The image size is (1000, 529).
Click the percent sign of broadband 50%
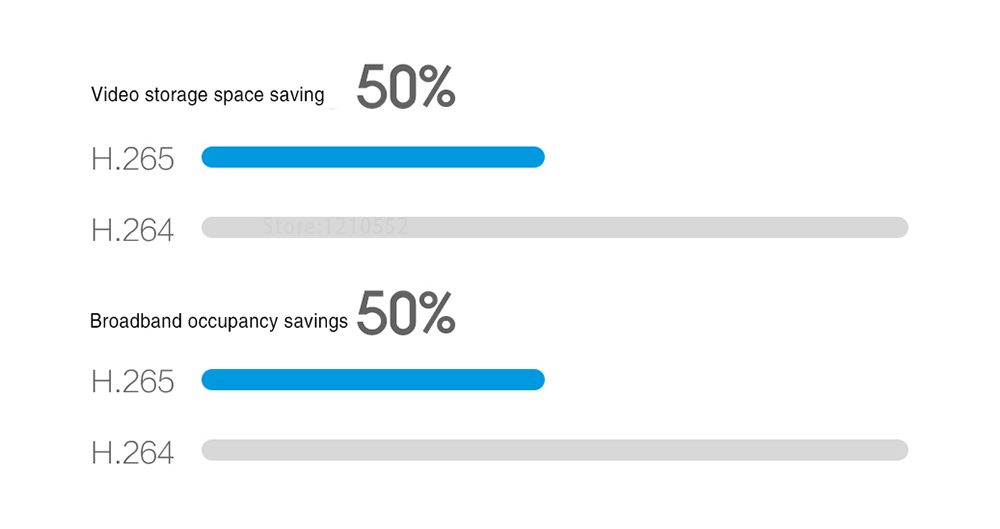436,313
